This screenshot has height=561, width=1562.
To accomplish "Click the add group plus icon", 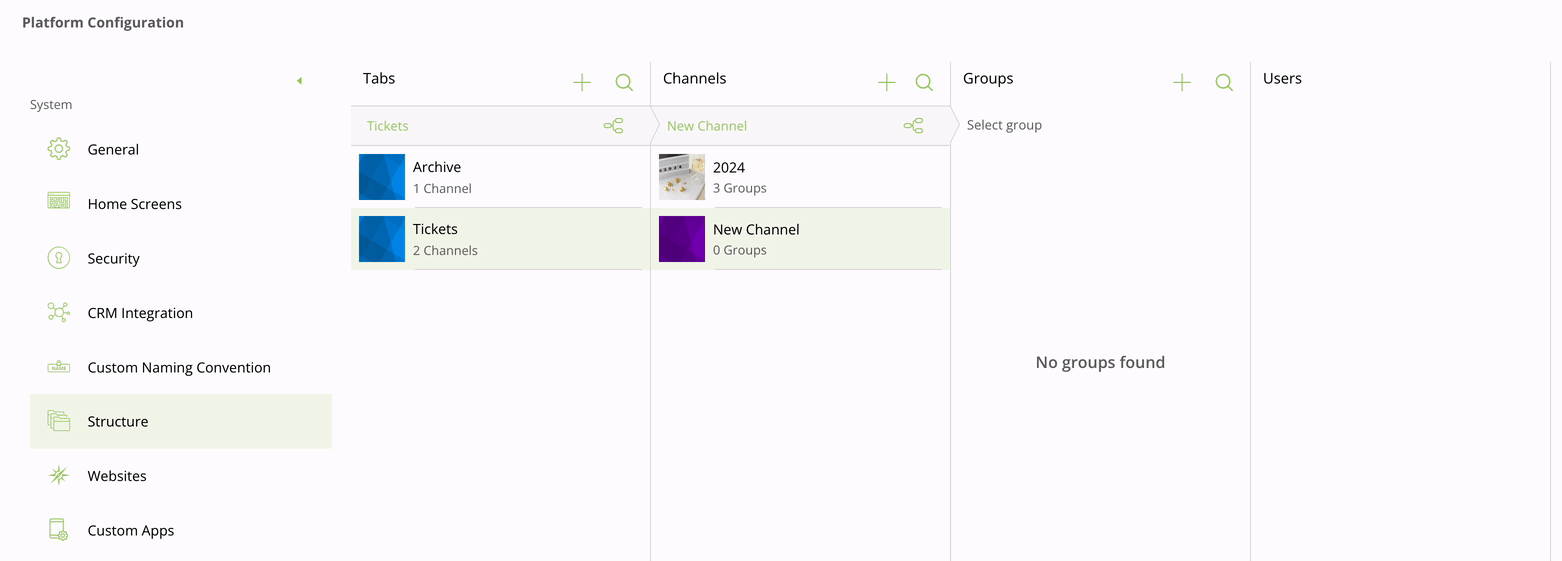I will 1182,83.
